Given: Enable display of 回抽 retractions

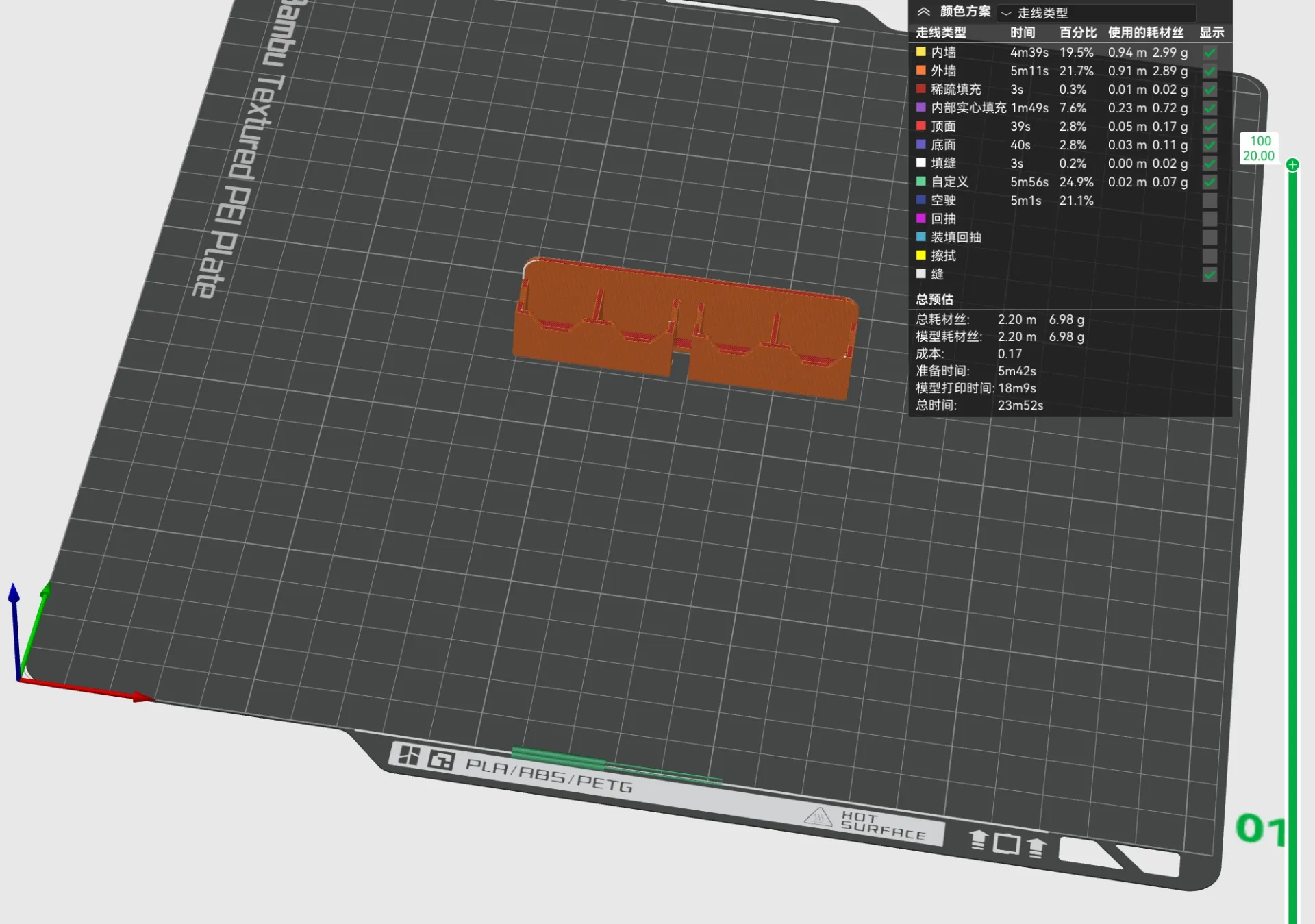Looking at the screenshot, I should click(x=1210, y=219).
